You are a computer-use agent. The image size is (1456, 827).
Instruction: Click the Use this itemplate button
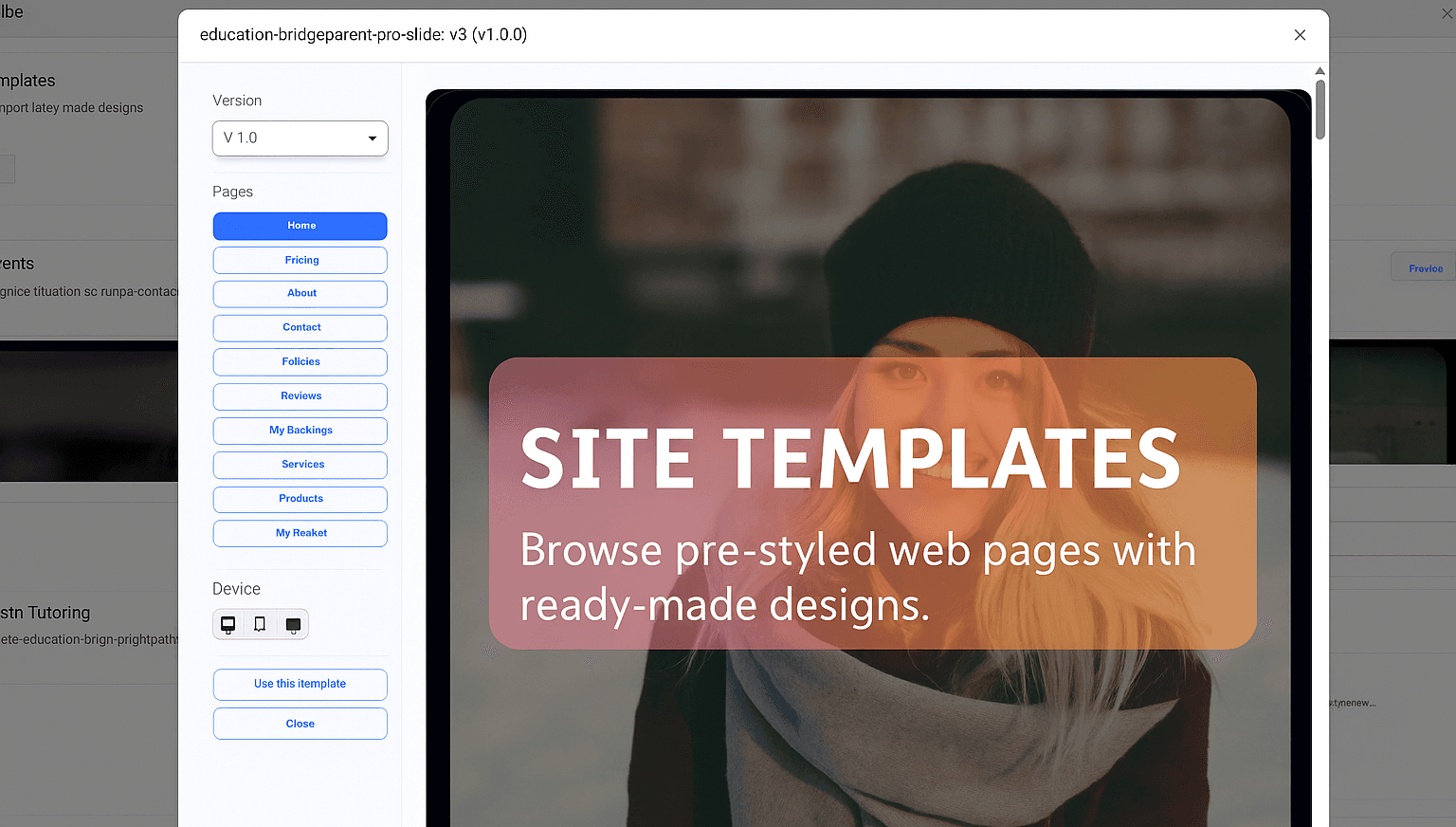pyautogui.click(x=300, y=685)
